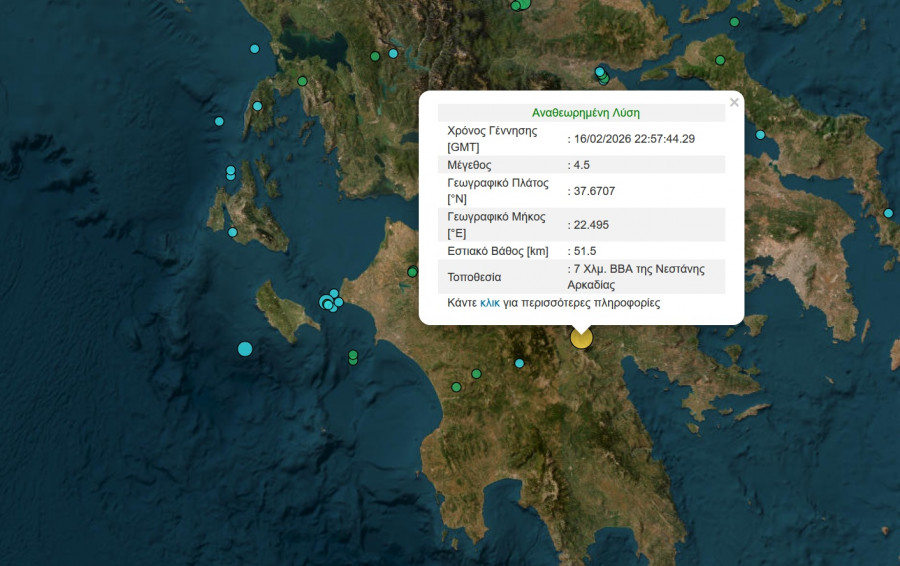Click the large yellow earthquake marker
This screenshot has width=900, height=566.
tap(581, 338)
